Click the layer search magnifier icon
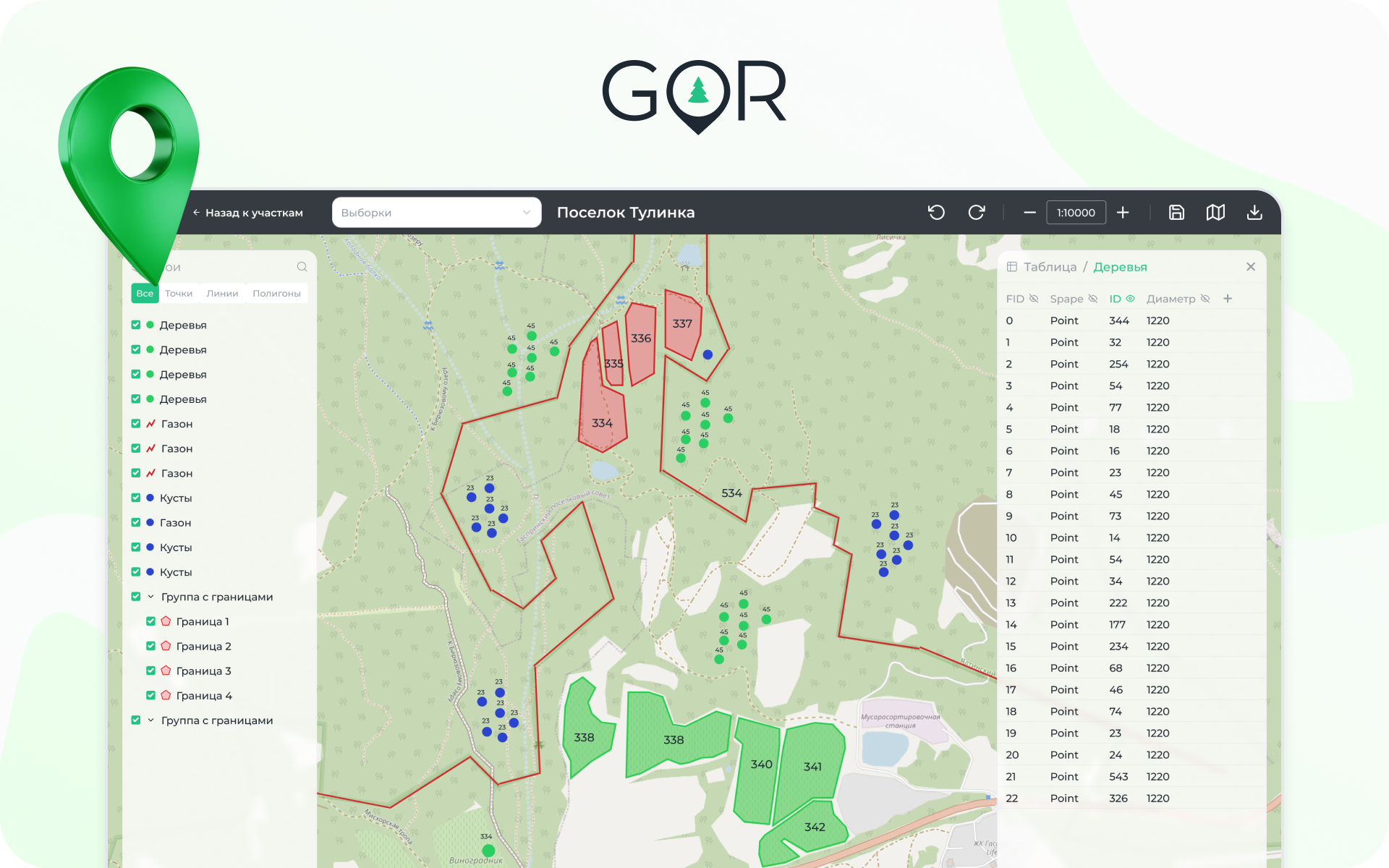Viewport: 1389px width, 868px height. [x=302, y=267]
